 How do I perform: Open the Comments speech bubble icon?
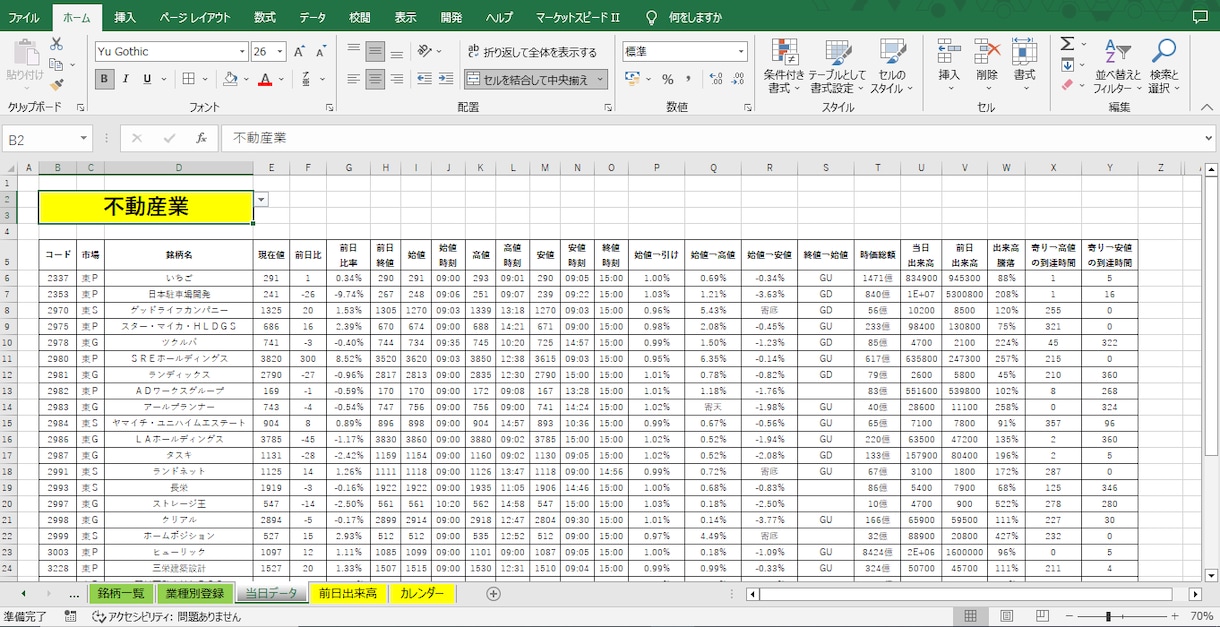[1200, 17]
